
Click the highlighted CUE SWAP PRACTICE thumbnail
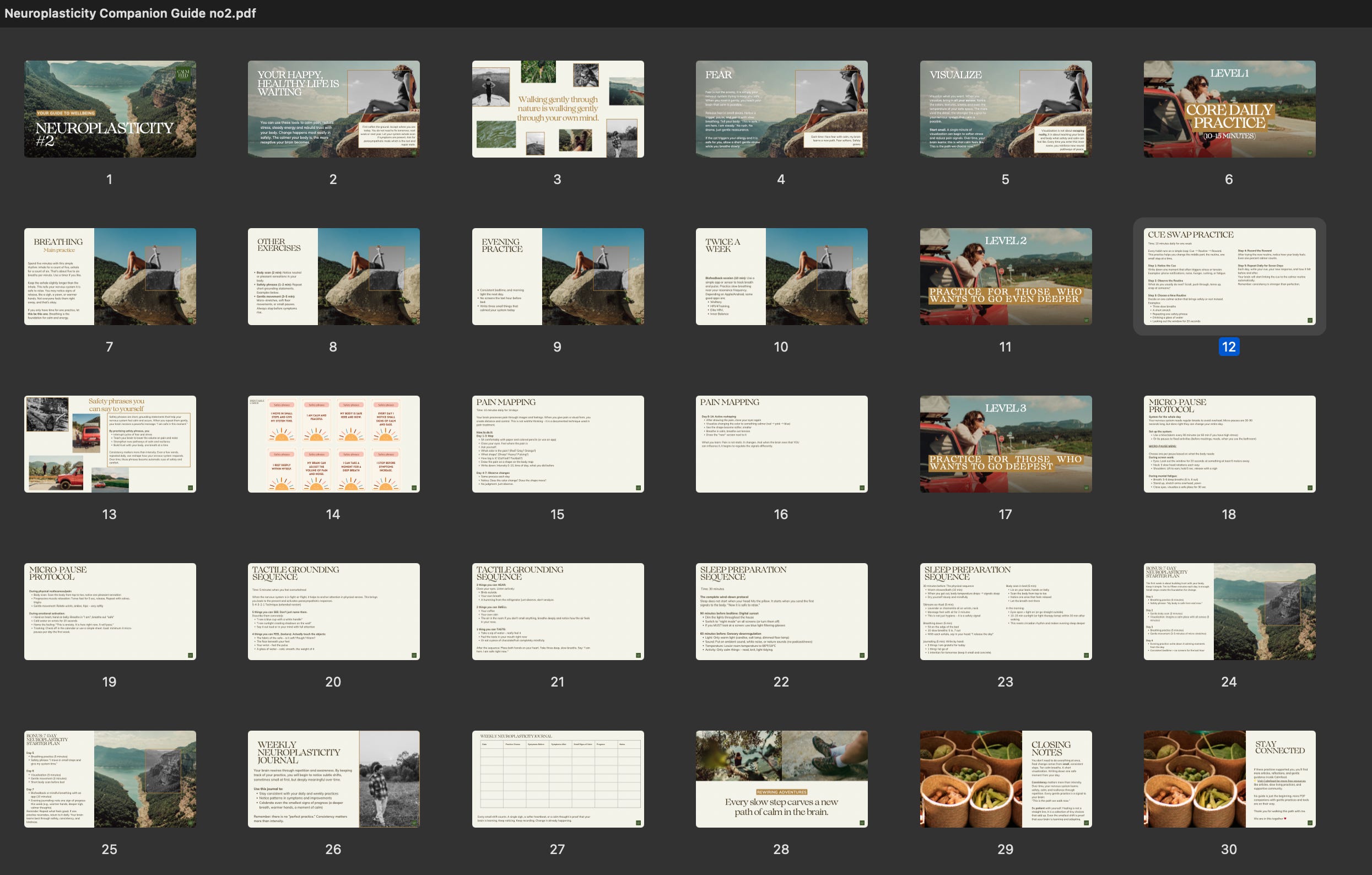(1229, 276)
